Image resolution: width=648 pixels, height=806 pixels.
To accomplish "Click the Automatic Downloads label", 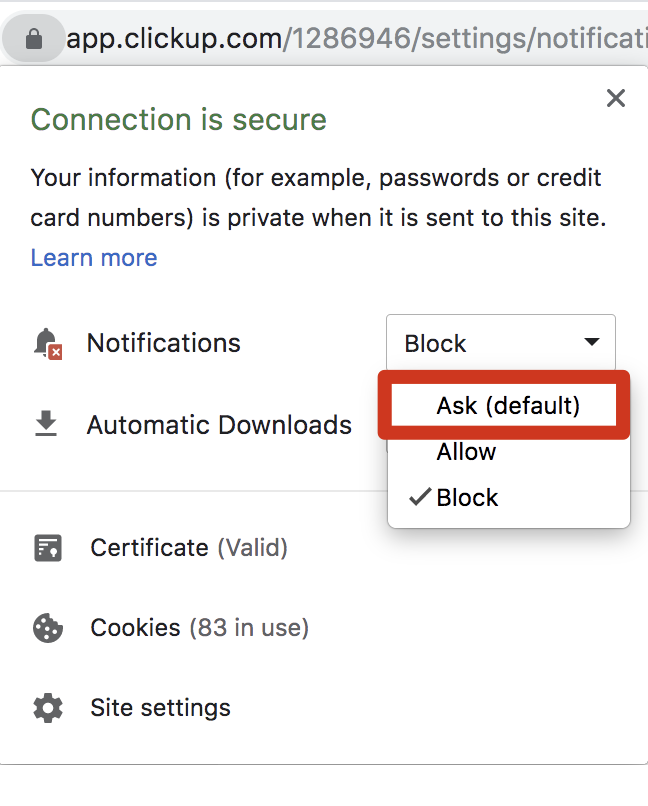I will click(219, 425).
